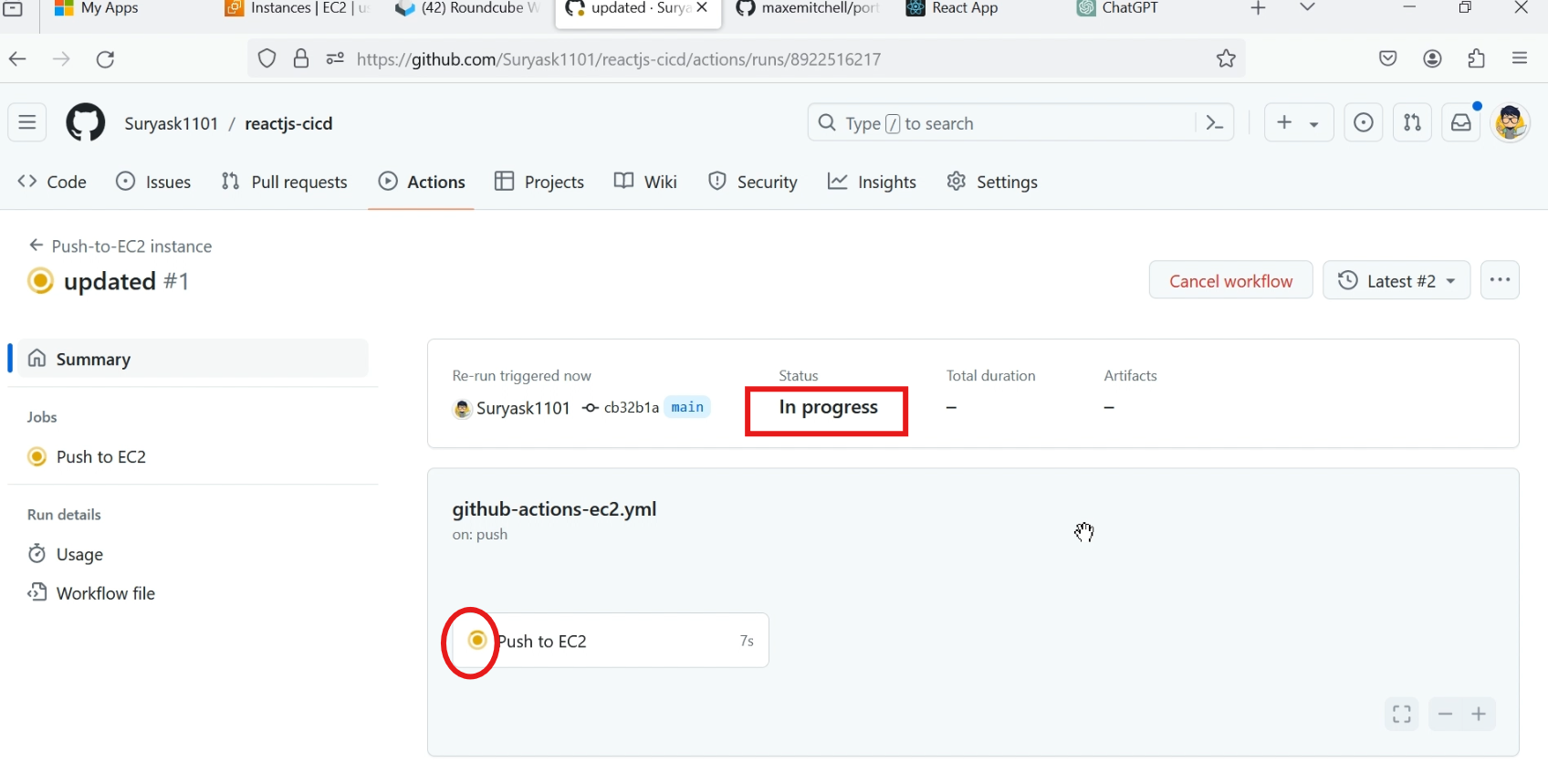The width and height of the screenshot is (1548, 784).
Task: Open reactjs-cicd repository link
Action: [288, 123]
